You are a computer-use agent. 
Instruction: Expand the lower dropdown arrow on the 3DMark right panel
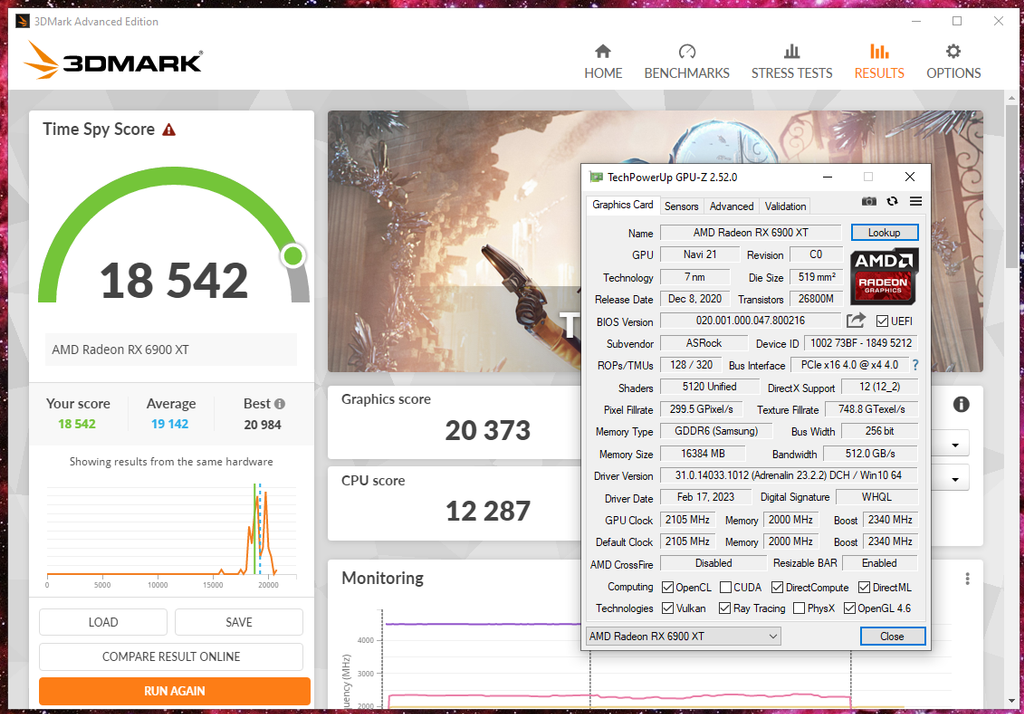(x=955, y=479)
